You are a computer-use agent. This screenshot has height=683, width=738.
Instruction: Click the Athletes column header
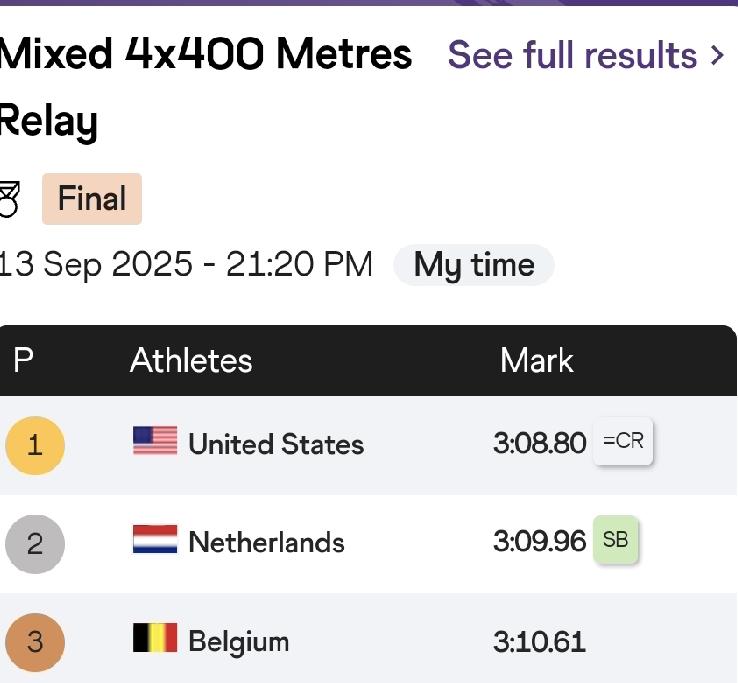[x=191, y=361]
